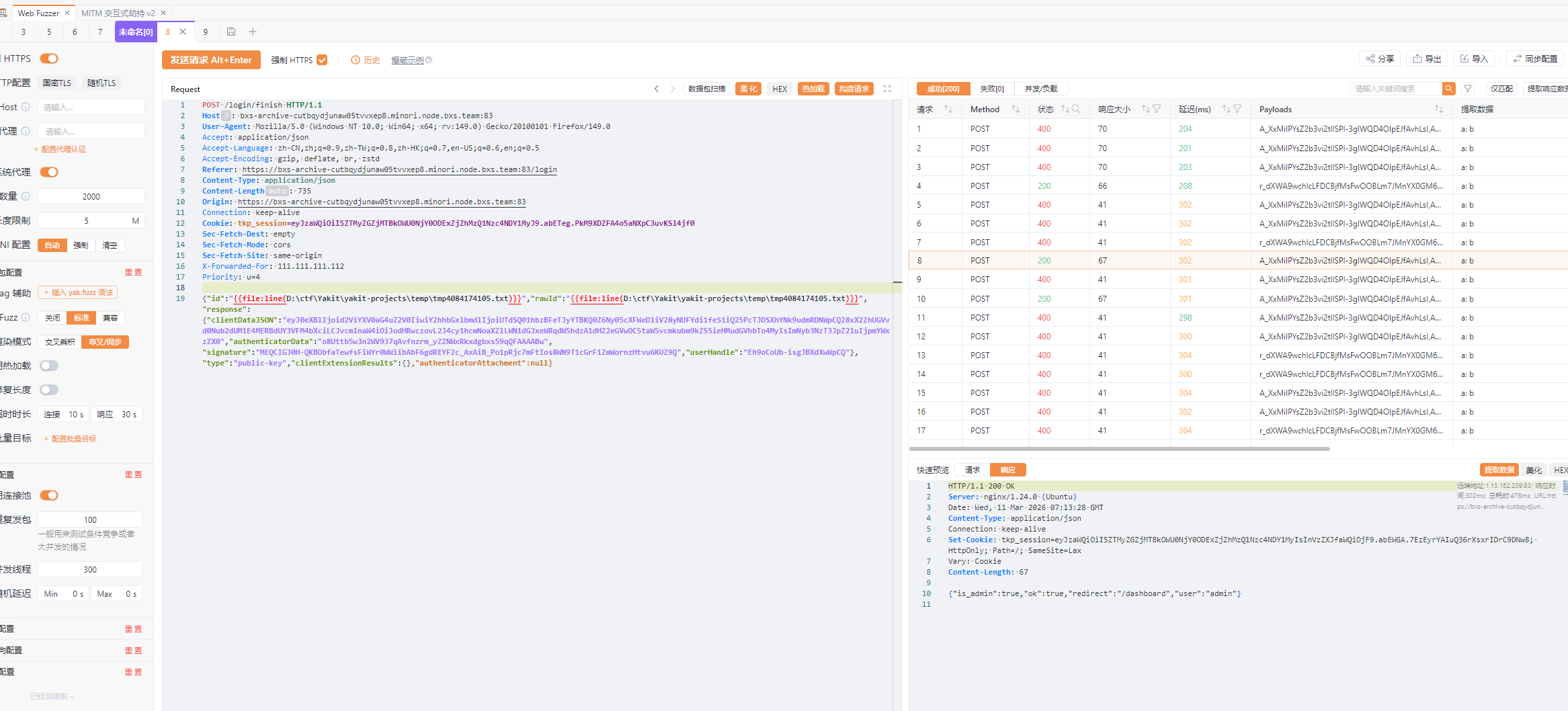Enable the 热加载 toggle in the sidebar

point(49,366)
